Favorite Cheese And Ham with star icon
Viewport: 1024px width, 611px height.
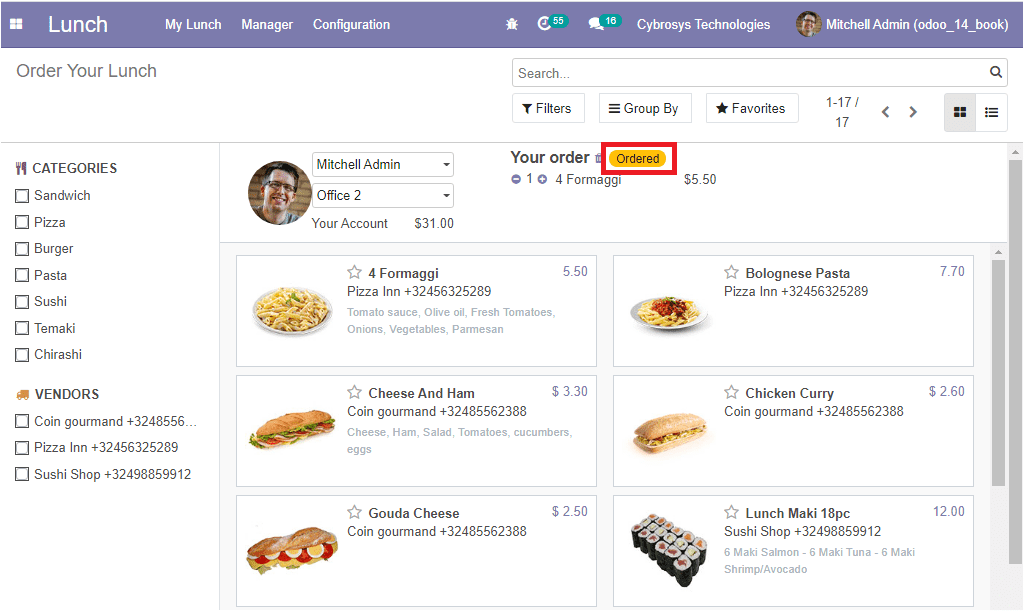click(x=354, y=392)
